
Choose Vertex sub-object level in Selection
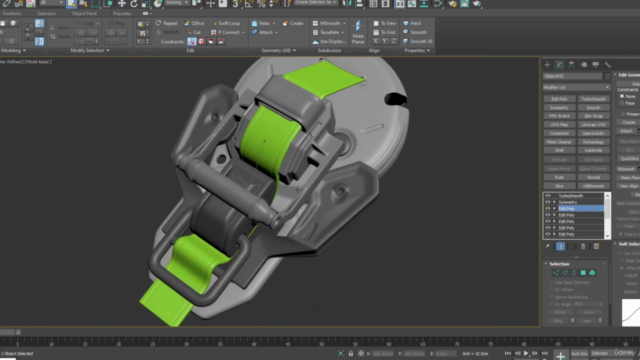[556, 273]
